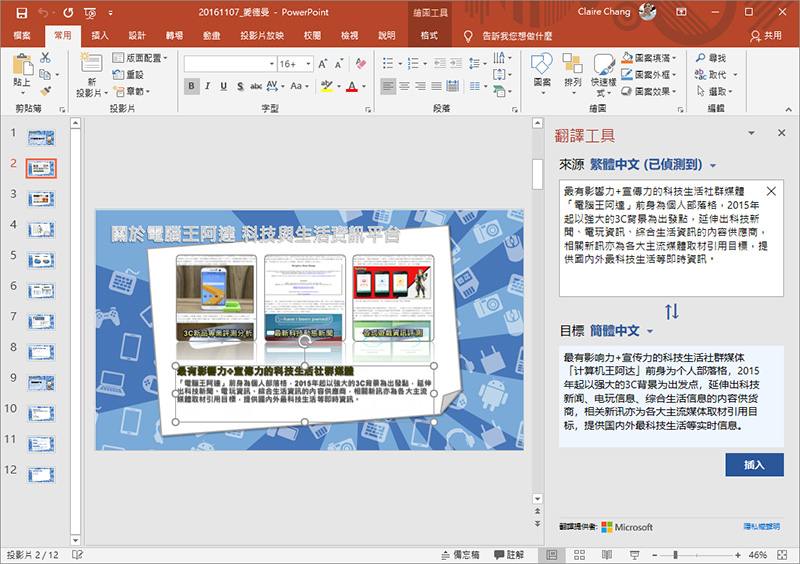This screenshot has height=564, width=800.
Task: Switch to the Insert (插入) tab
Action: [99, 35]
